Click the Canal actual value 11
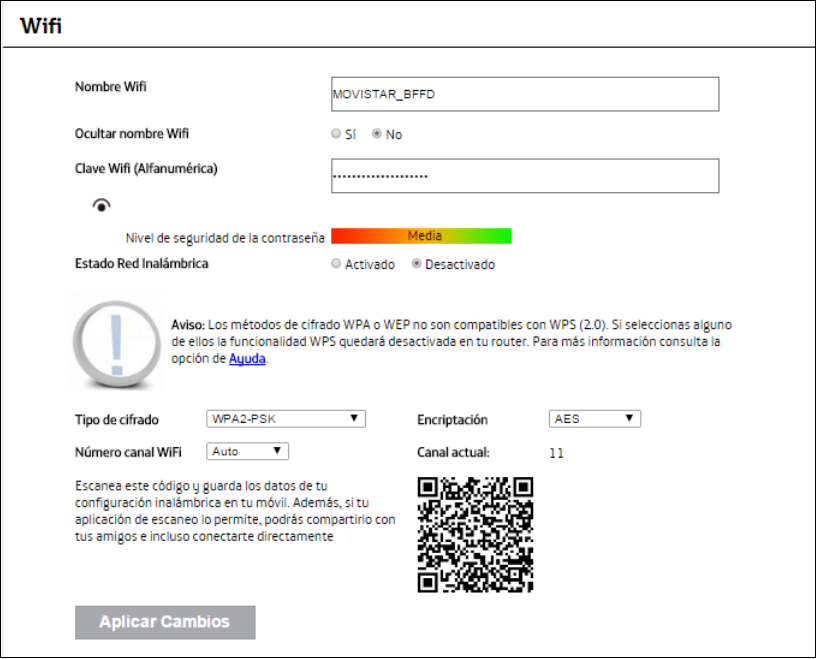The image size is (816, 659). click(x=556, y=453)
